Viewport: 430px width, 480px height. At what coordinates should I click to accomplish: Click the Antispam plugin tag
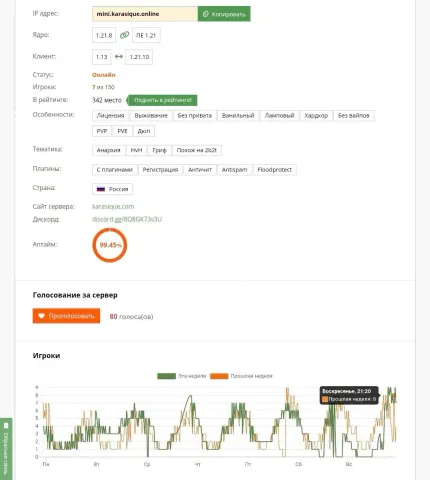pos(235,170)
